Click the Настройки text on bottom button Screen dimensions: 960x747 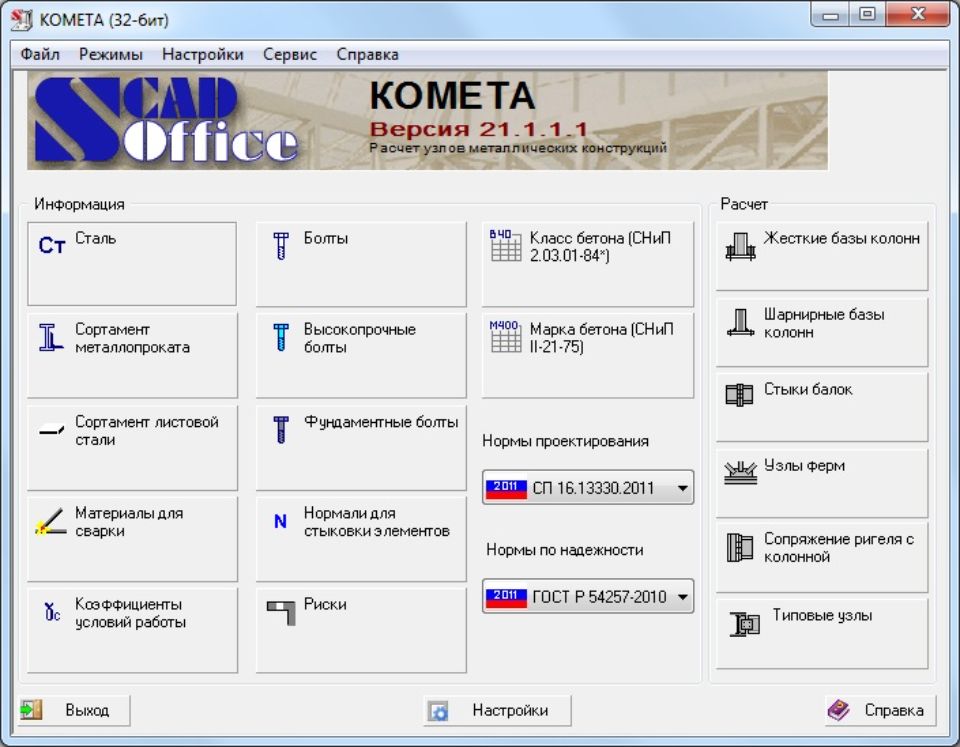(510, 710)
